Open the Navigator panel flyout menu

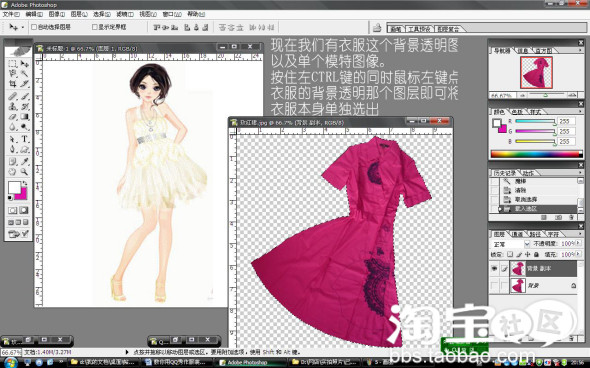click(x=580, y=50)
